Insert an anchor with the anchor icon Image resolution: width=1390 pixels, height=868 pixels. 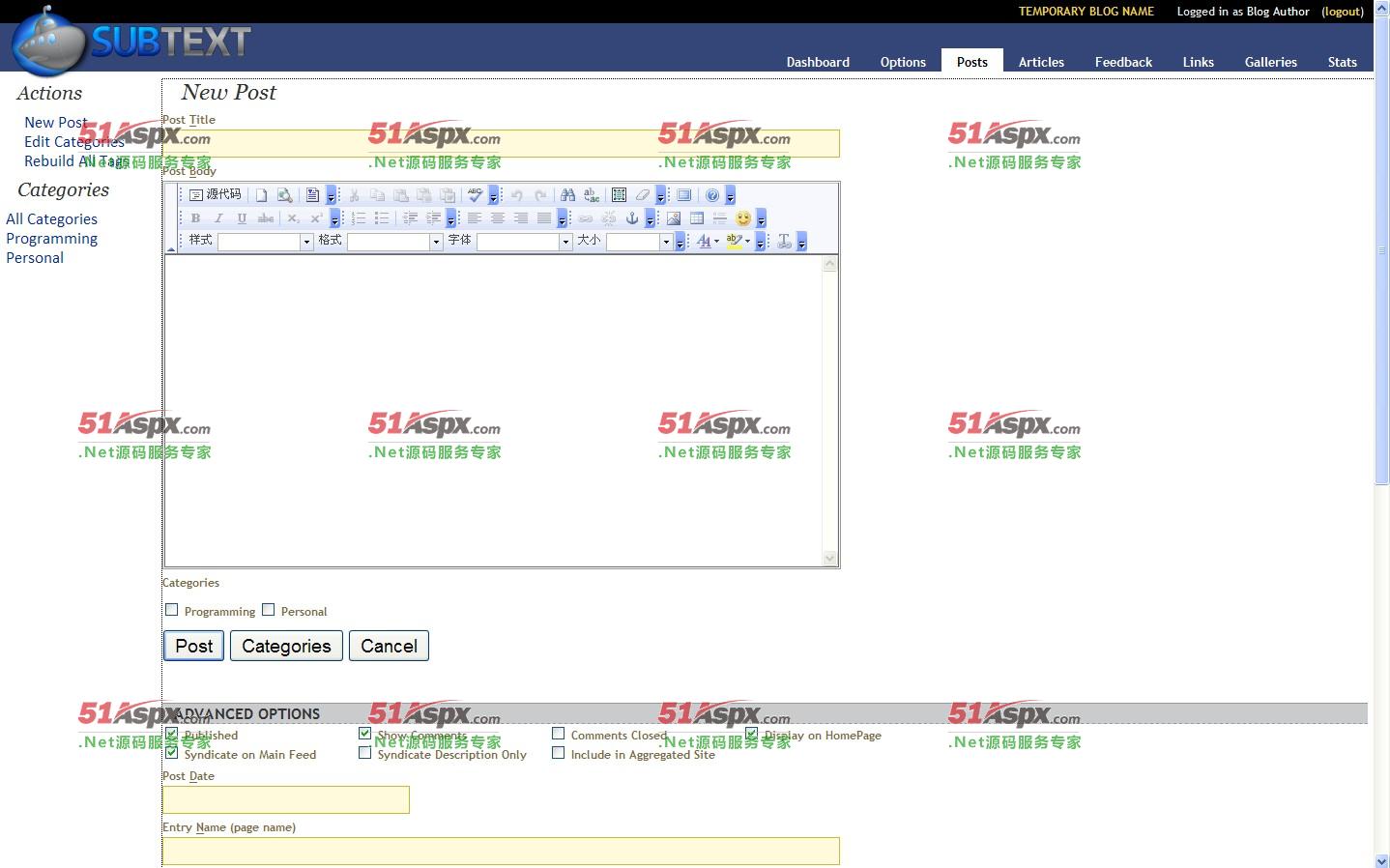pos(632,218)
